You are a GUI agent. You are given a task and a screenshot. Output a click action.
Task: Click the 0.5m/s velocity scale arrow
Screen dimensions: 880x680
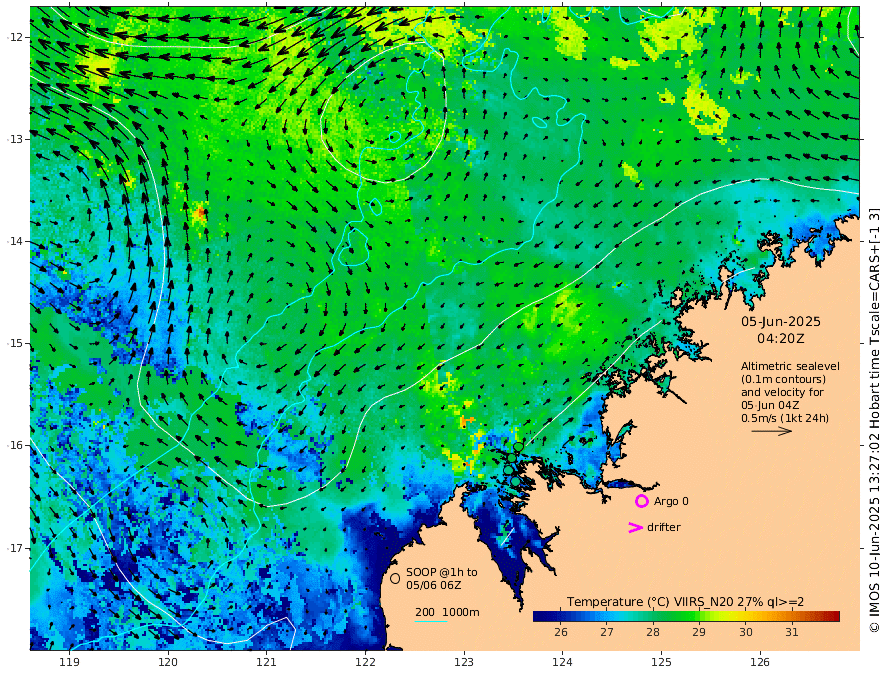pos(772,431)
